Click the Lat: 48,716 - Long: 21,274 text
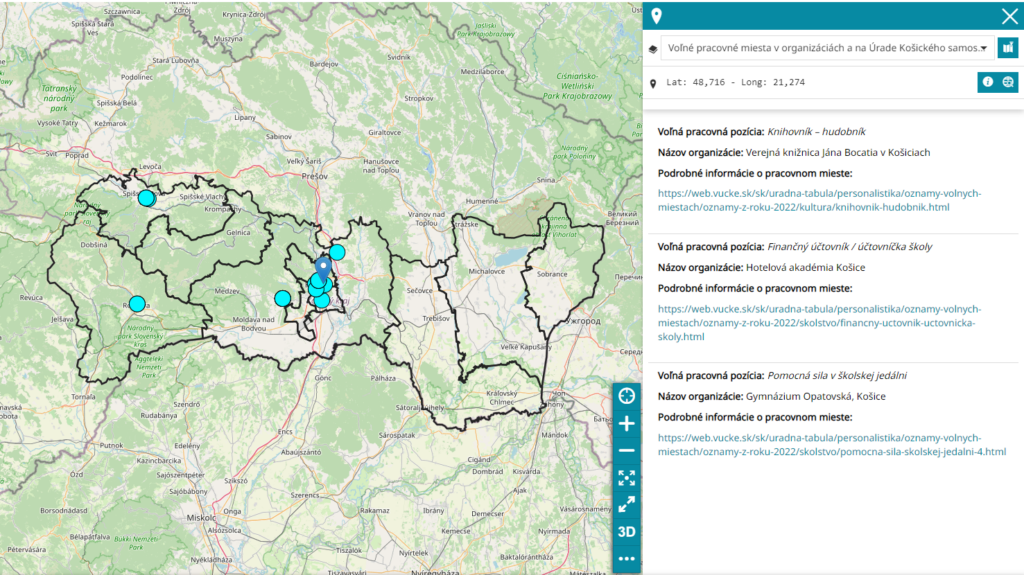 point(735,82)
